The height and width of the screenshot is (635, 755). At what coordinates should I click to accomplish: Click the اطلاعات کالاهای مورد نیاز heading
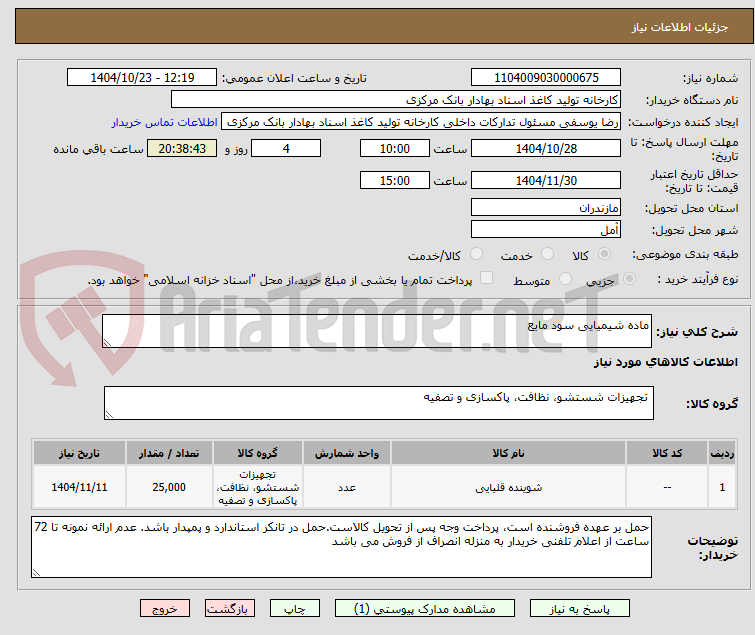[665, 362]
